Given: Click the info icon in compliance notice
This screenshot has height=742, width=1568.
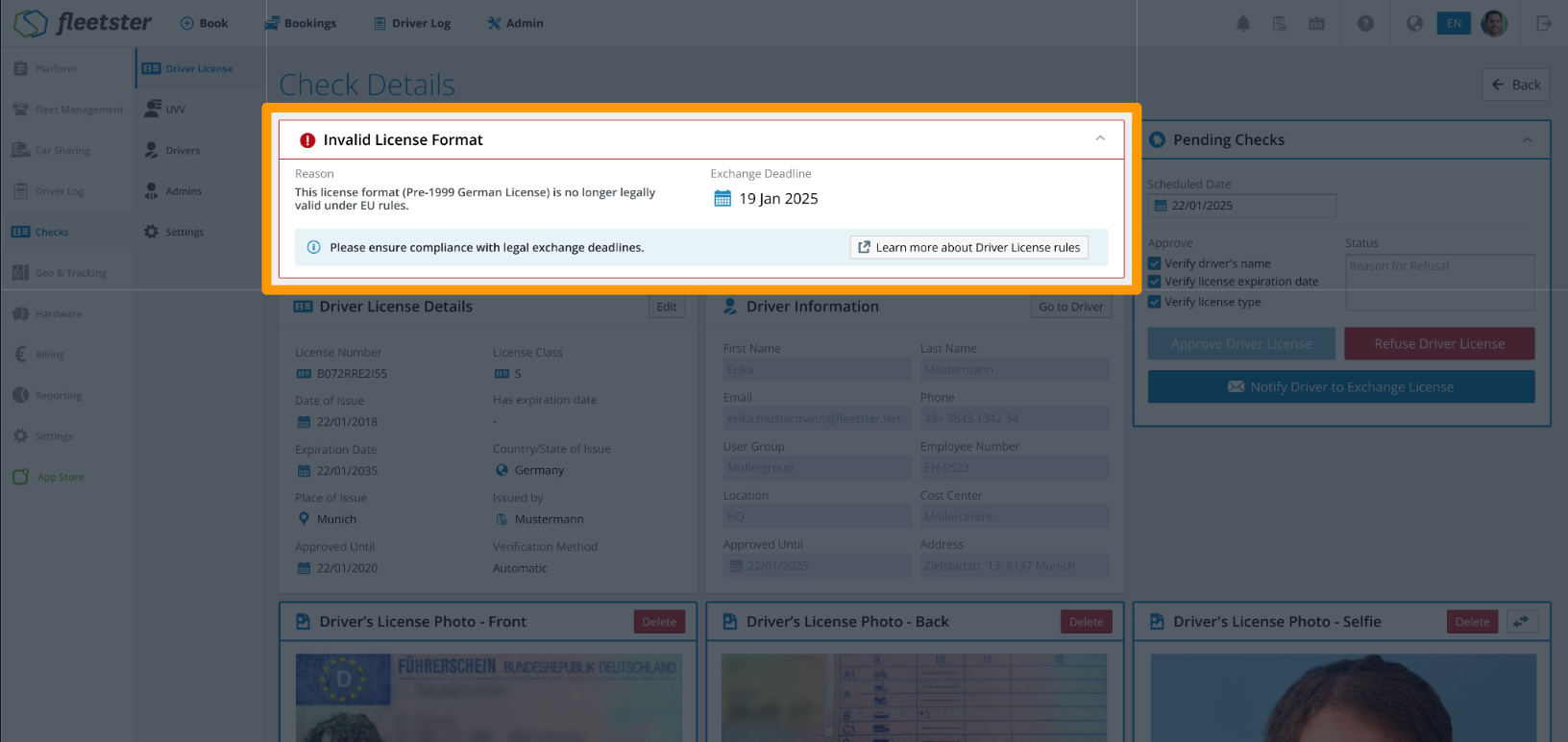Looking at the screenshot, I should pos(313,247).
